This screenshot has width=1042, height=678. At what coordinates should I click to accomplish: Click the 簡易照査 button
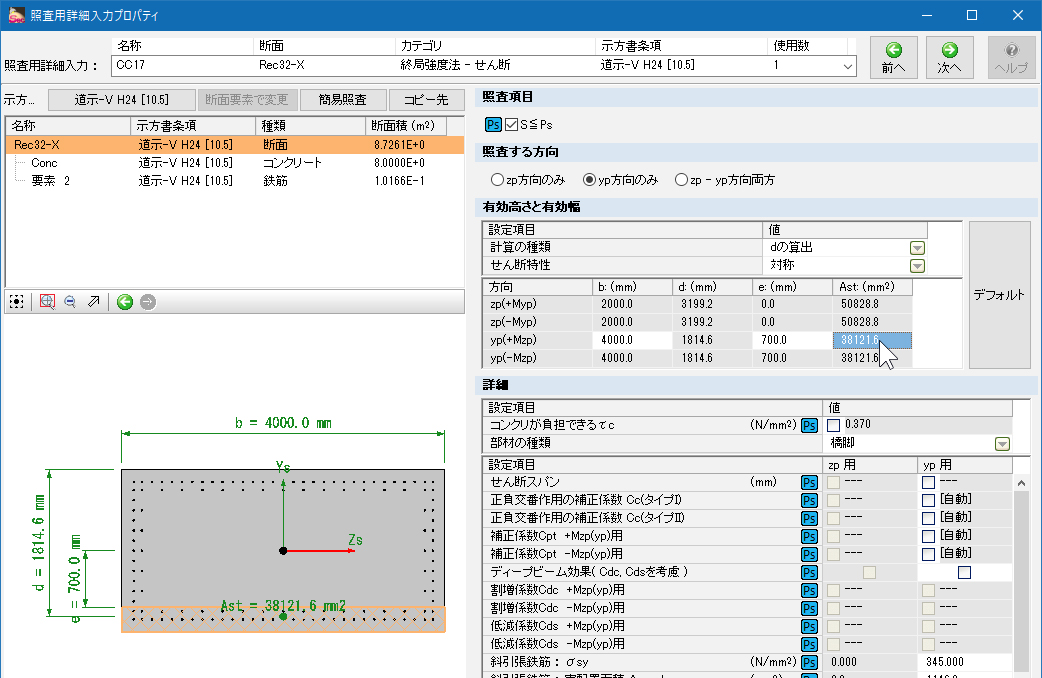click(343, 100)
